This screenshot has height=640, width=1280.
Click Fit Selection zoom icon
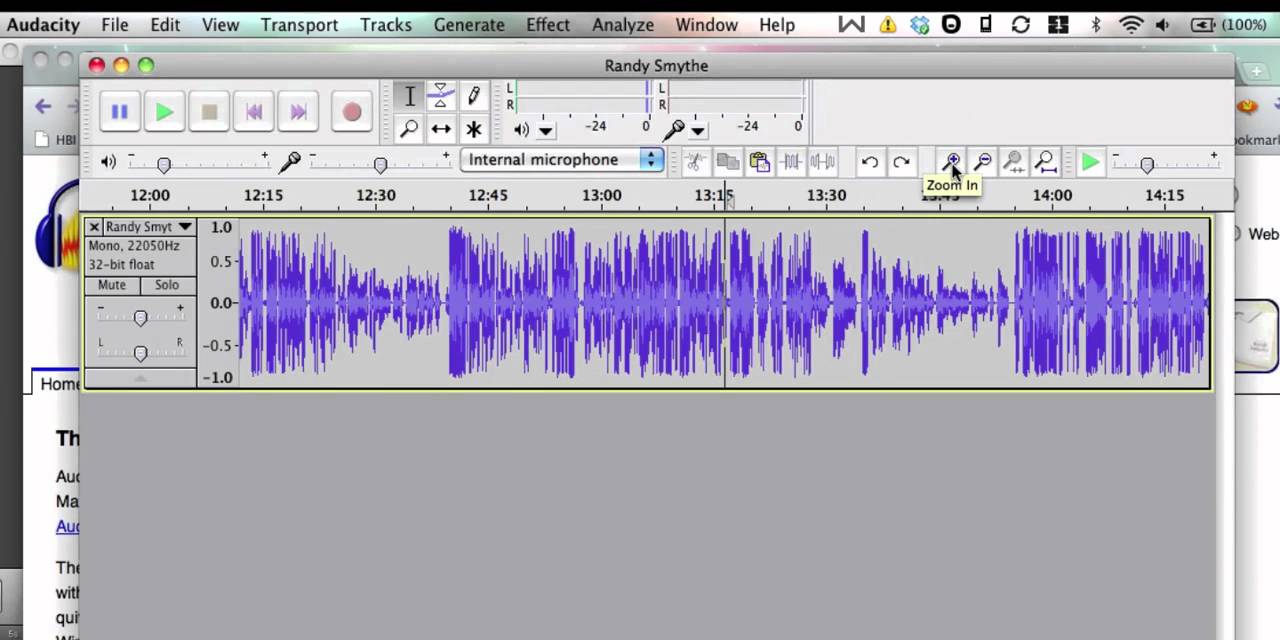(1013, 161)
